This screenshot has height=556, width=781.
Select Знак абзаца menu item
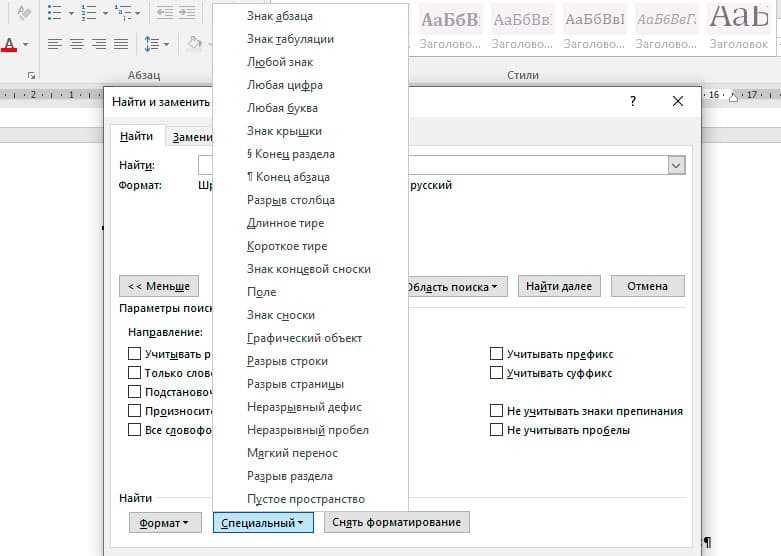point(310,16)
